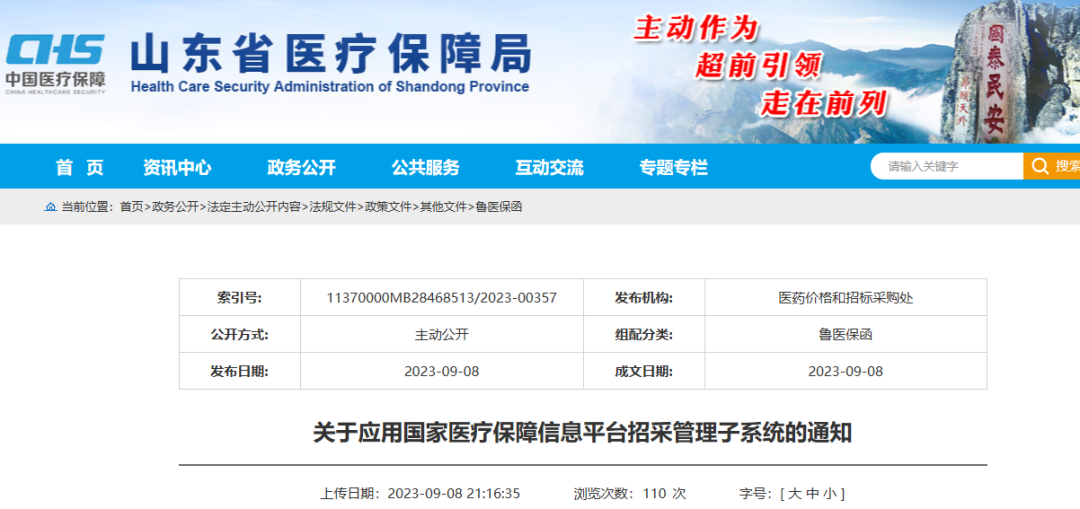The height and width of the screenshot is (509, 1080).
Task: Open the 资讯中心 navigation menu
Action: click(x=177, y=167)
